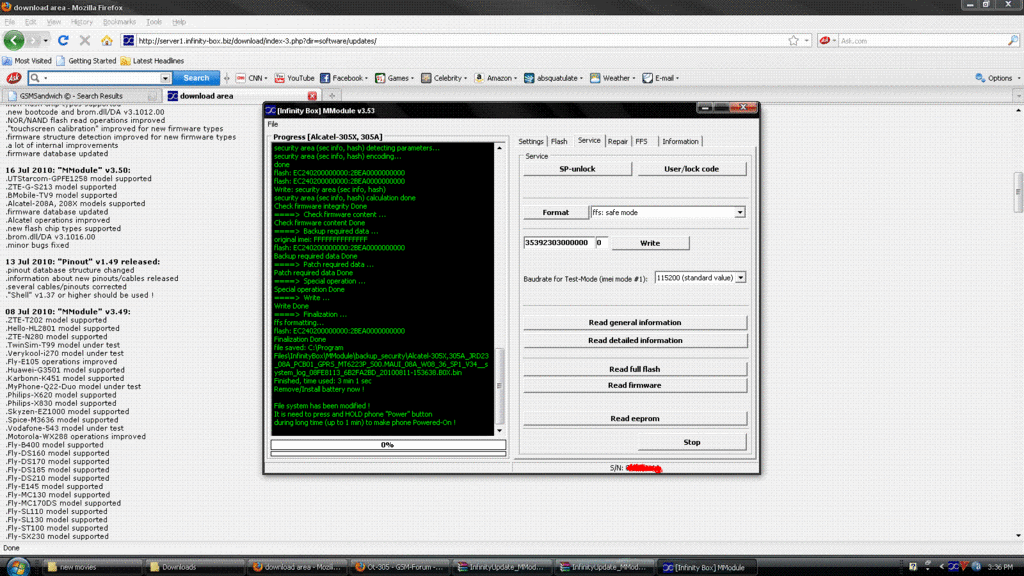
Task: Open the E-mail toolbar menu
Action: click(661, 78)
